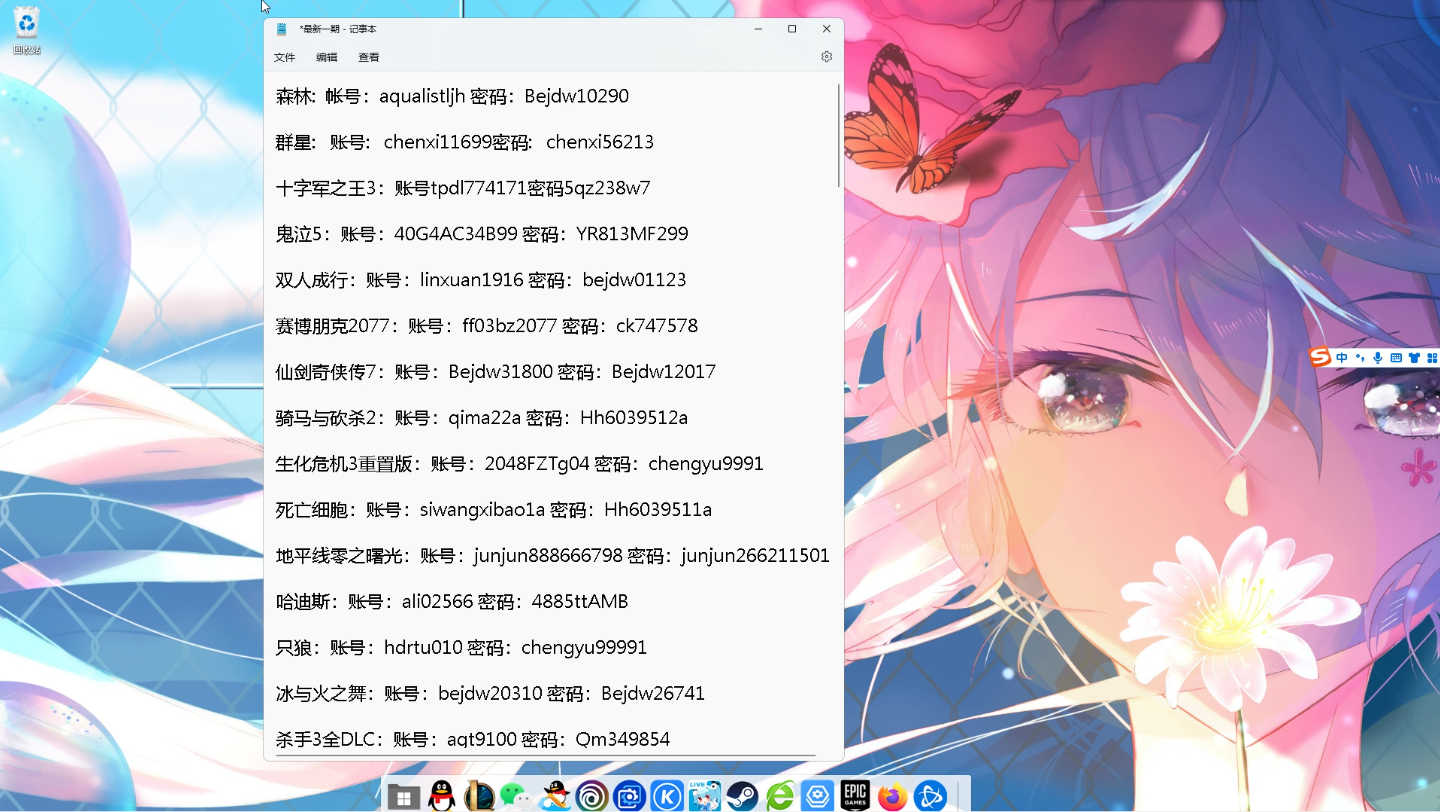
Task: Launch Ubisoft Connect swirl icon
Action: (x=591, y=796)
